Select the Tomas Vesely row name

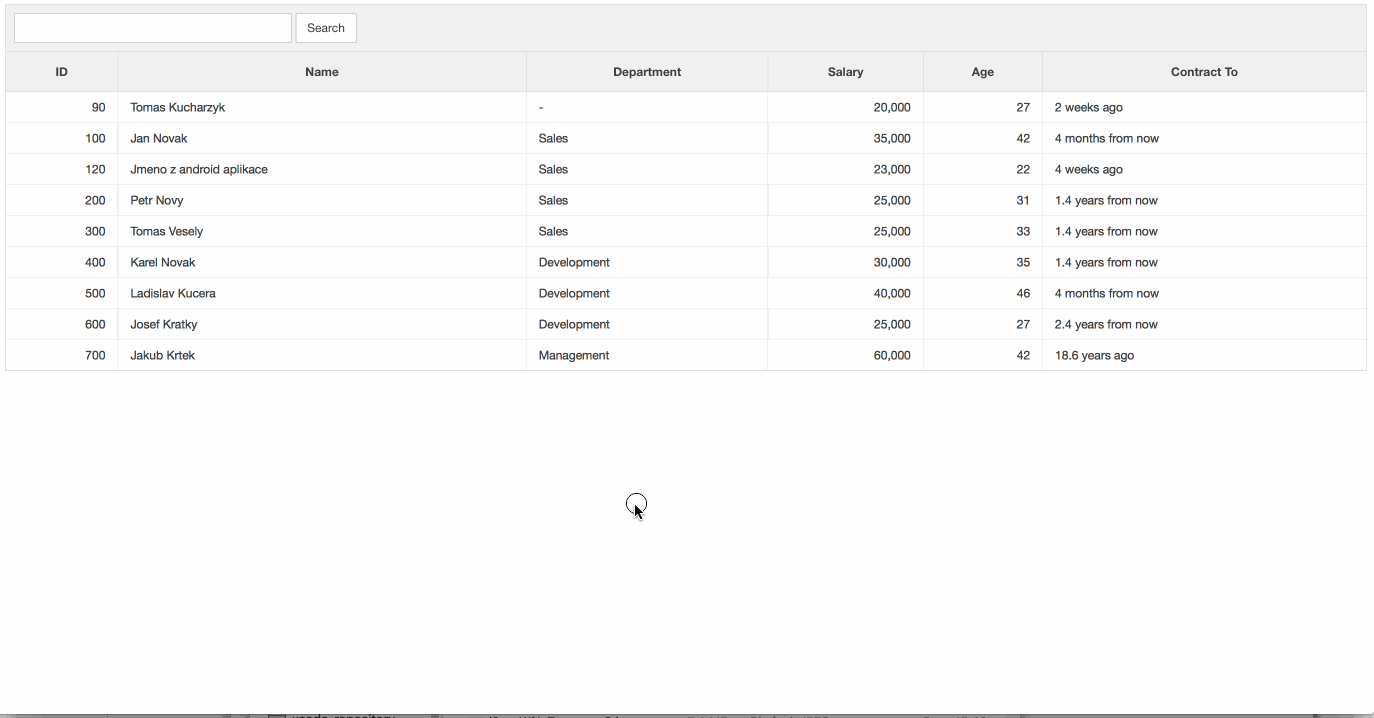pyautogui.click(x=167, y=231)
